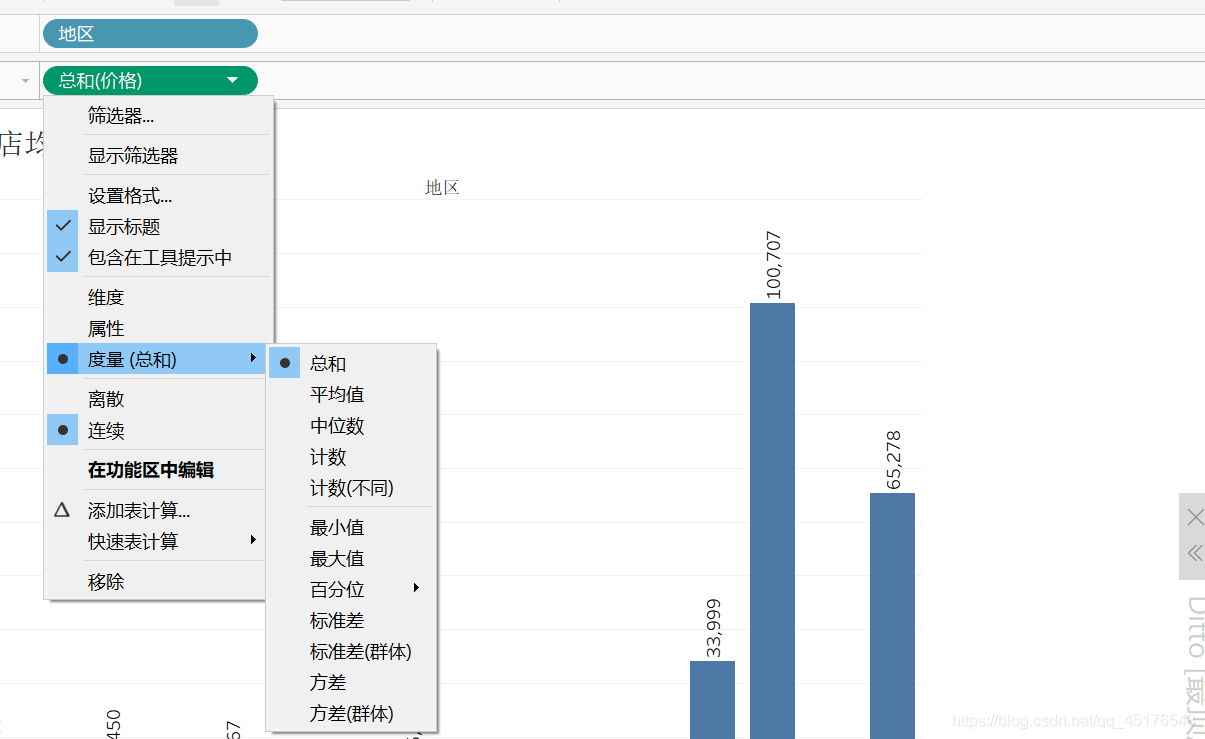The height and width of the screenshot is (739, 1205).
Task: Click 移除 to remove the pill
Action: 158,582
